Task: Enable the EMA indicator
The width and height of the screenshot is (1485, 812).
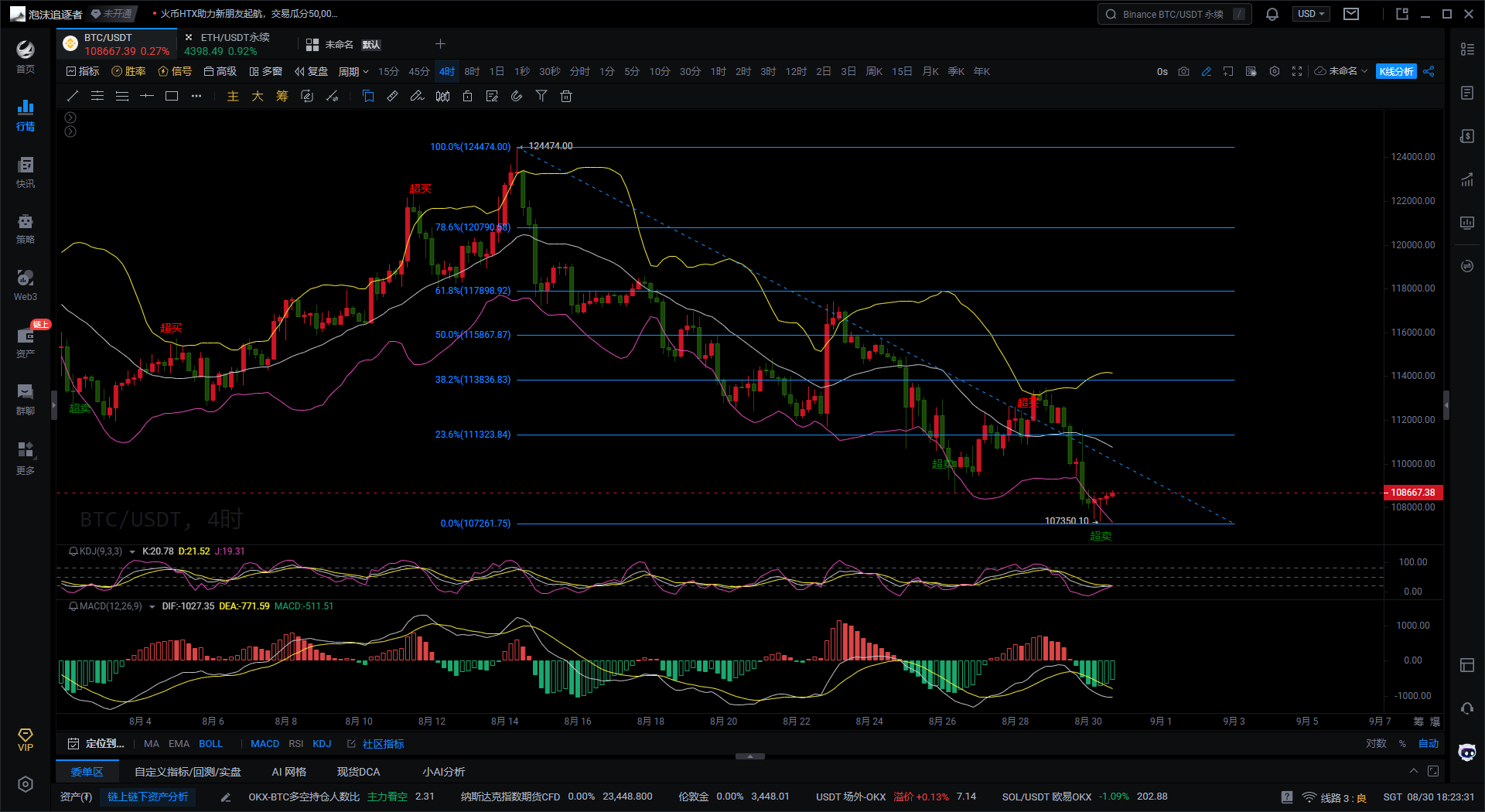Action: 179,744
